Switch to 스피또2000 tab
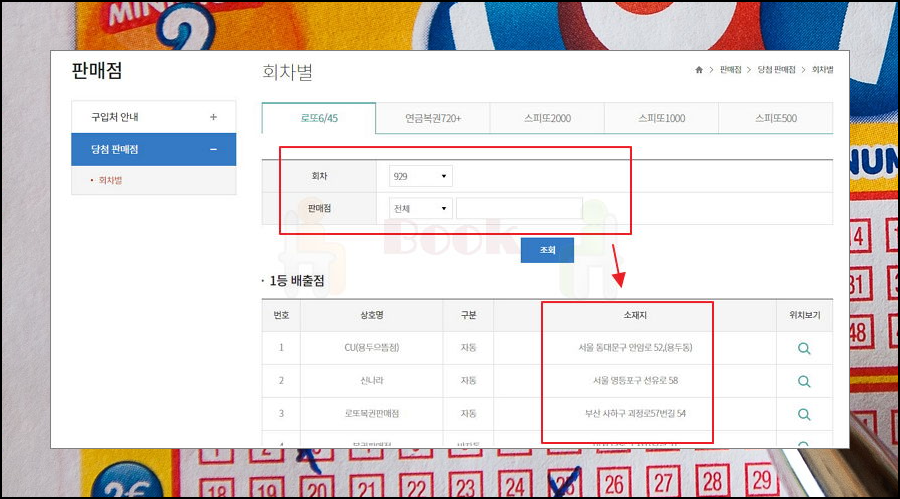 (x=547, y=118)
